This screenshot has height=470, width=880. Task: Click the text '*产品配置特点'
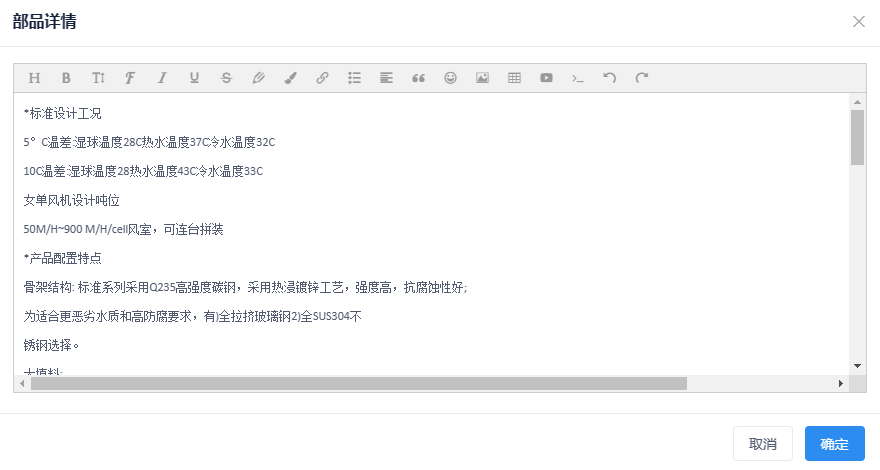pos(62,258)
